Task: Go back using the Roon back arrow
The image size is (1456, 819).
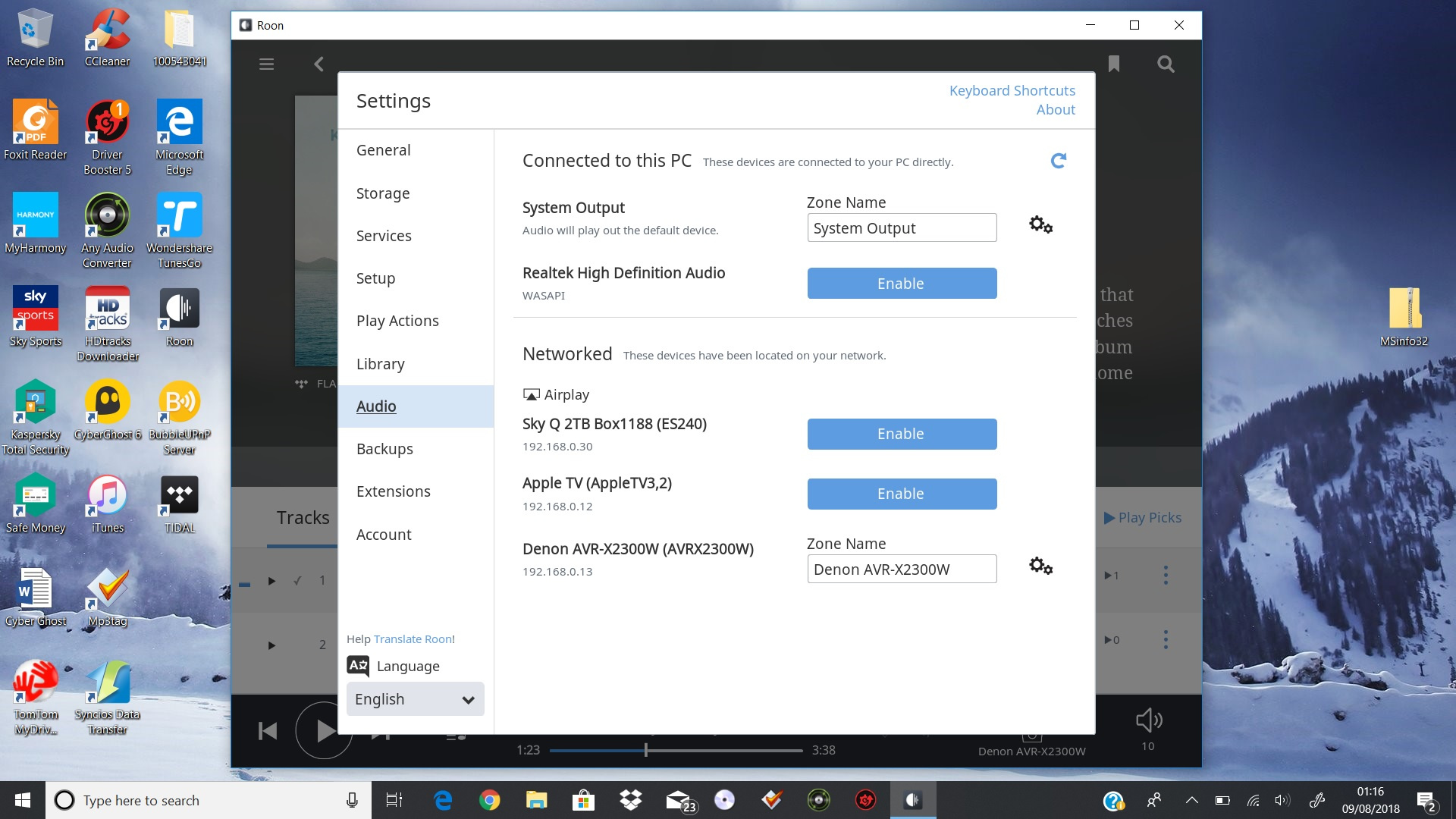Action: pyautogui.click(x=318, y=64)
